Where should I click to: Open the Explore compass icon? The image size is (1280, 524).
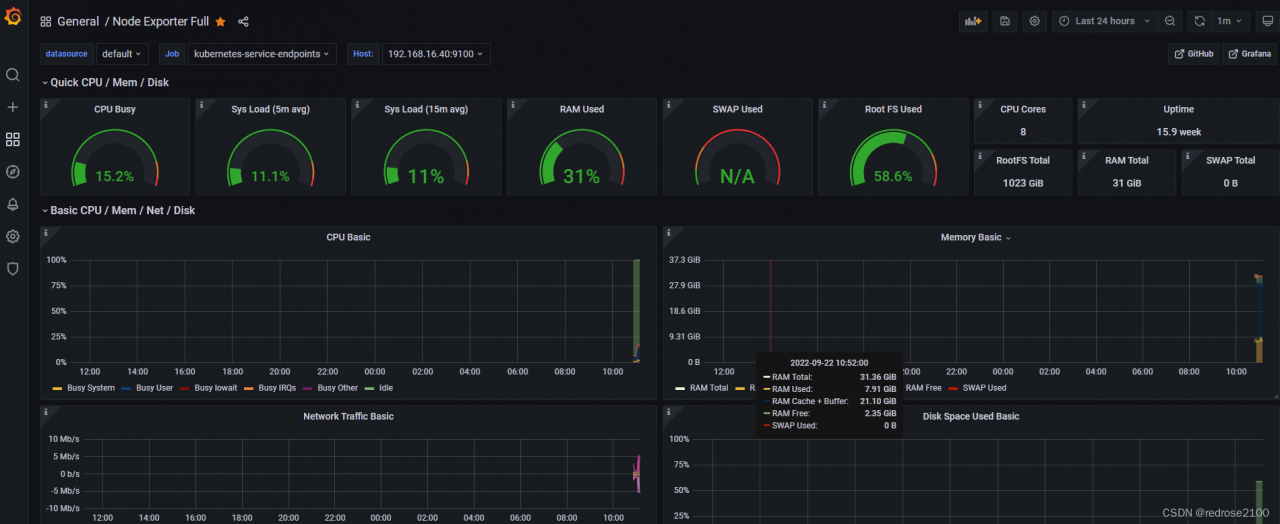click(13, 172)
